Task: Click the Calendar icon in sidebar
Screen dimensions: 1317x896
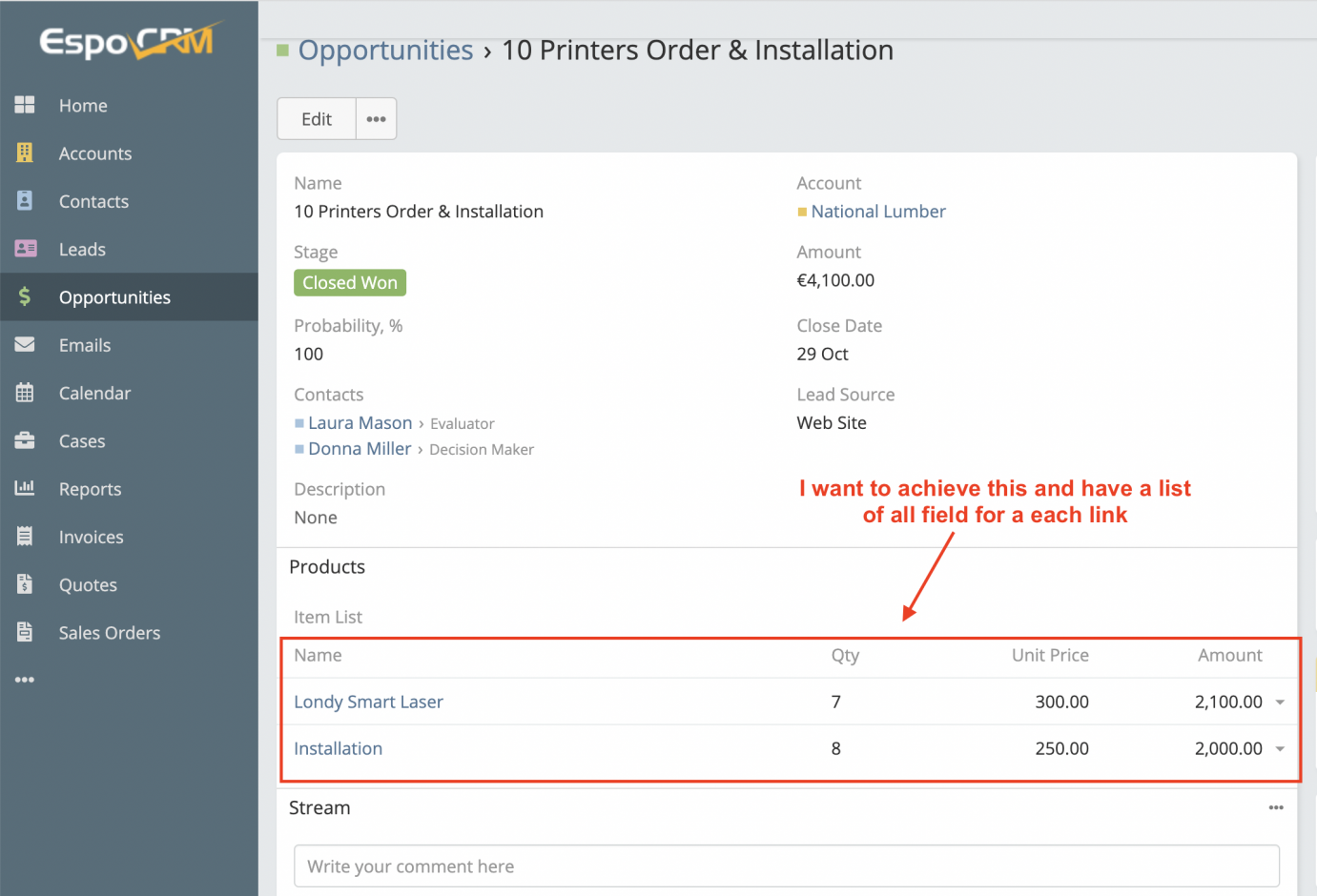Action: (25, 393)
